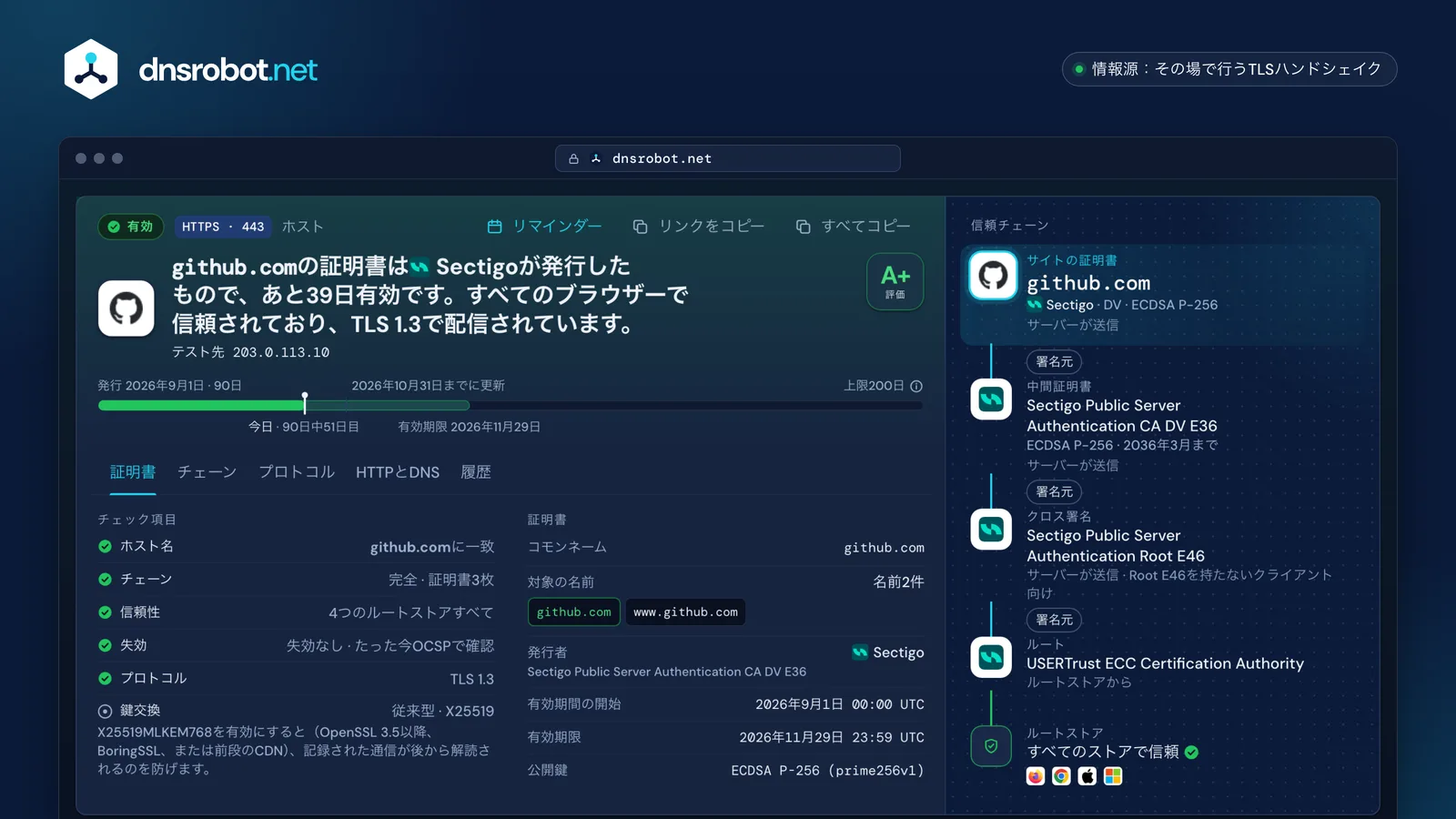Click the Apple root store icon
The height and width of the screenshot is (819, 1456).
pos(1087,776)
